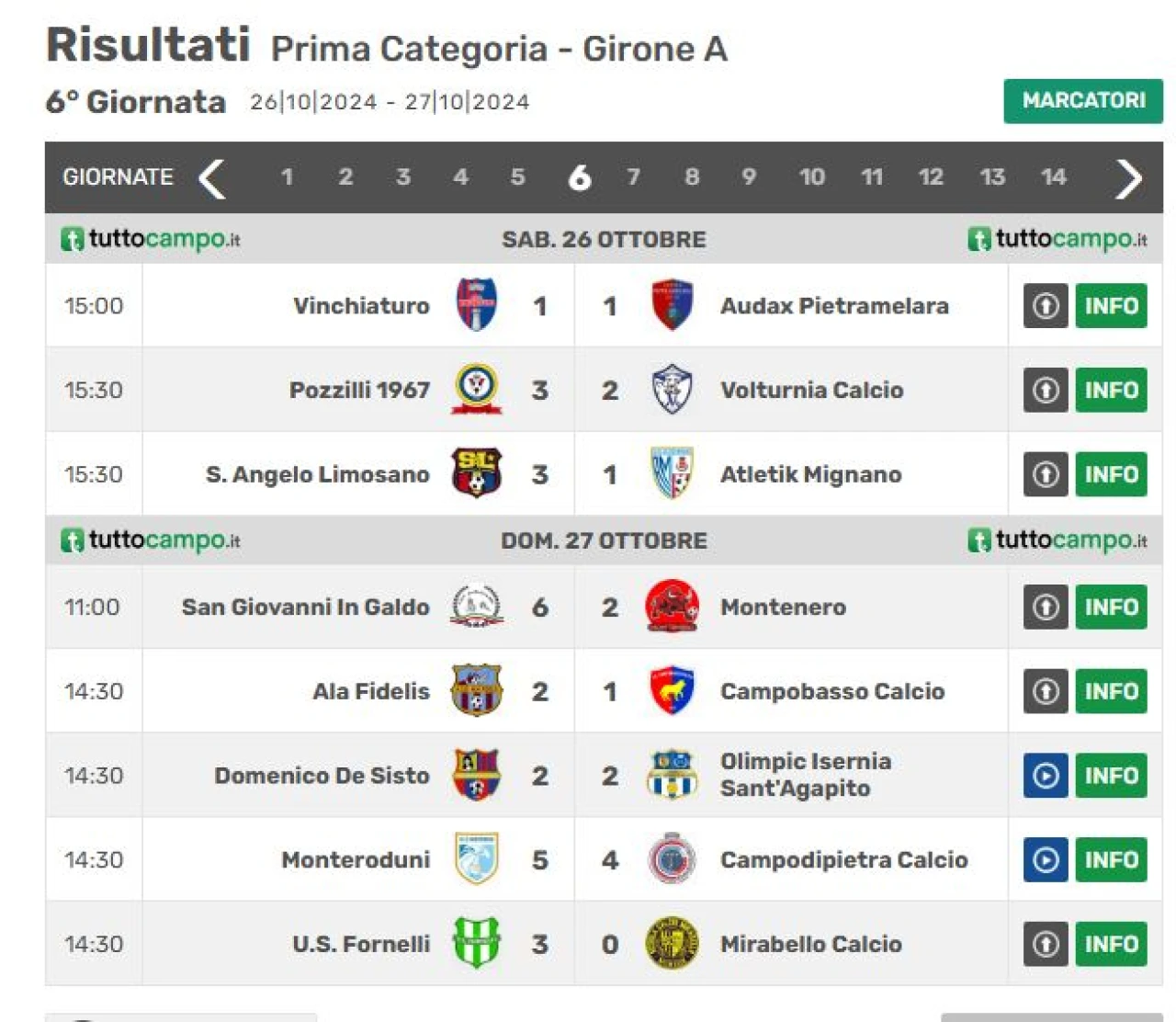Open the MARCATORI button
1176x1022 pixels.
[1083, 100]
